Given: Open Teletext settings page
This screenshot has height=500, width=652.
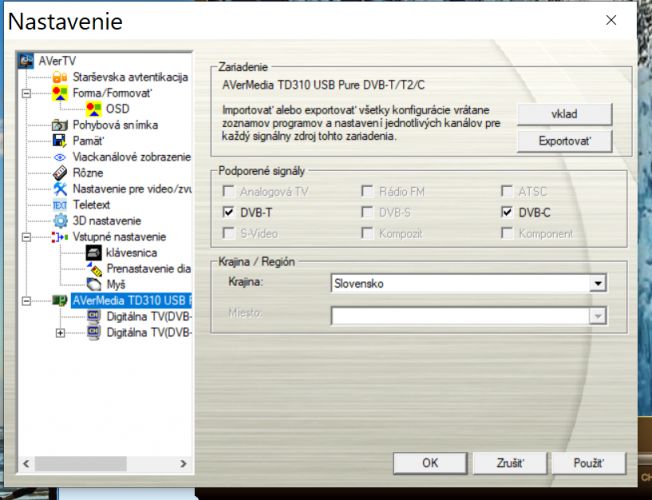Looking at the screenshot, I should (x=91, y=205).
